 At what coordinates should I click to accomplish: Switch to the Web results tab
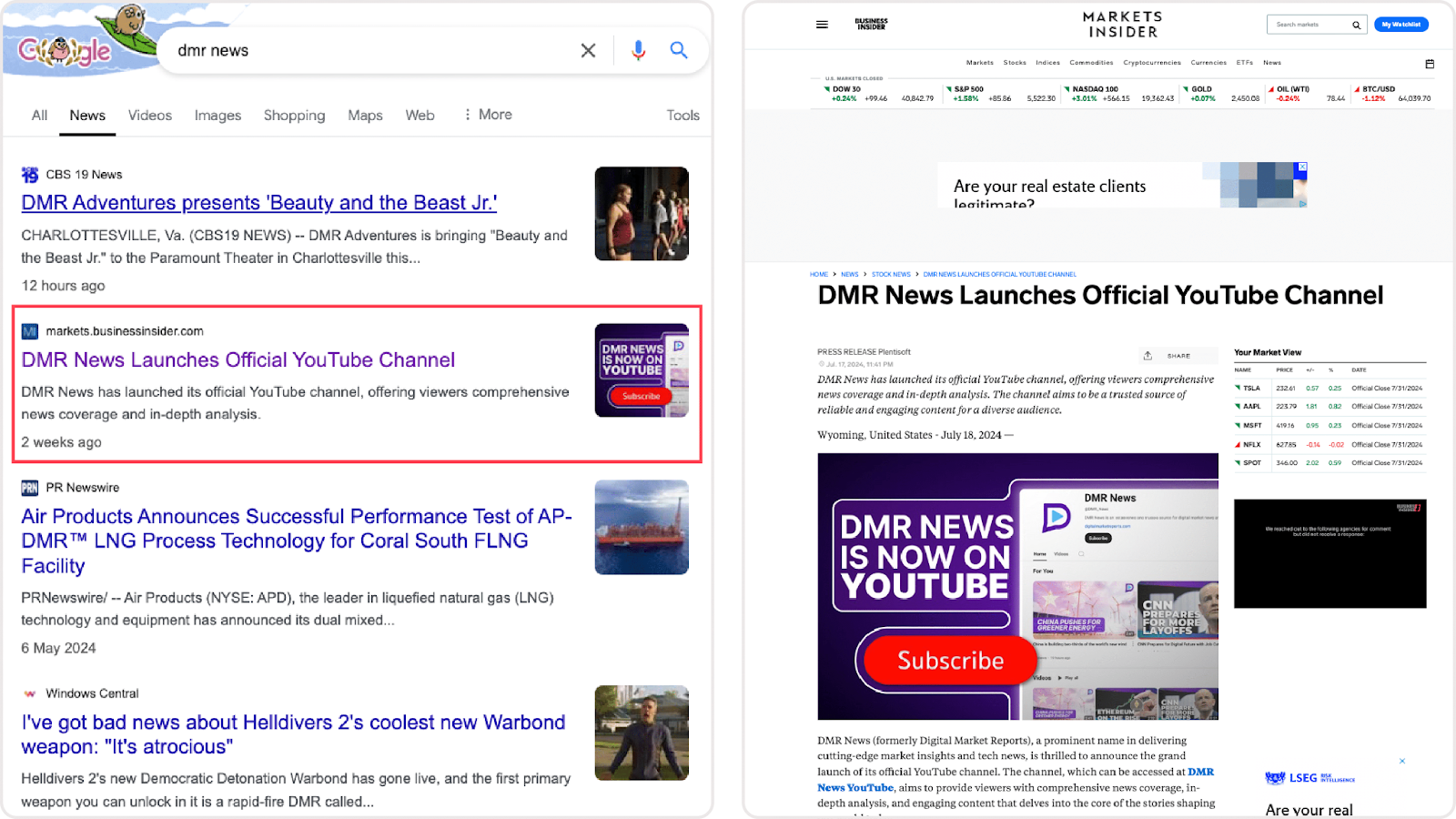pos(420,116)
